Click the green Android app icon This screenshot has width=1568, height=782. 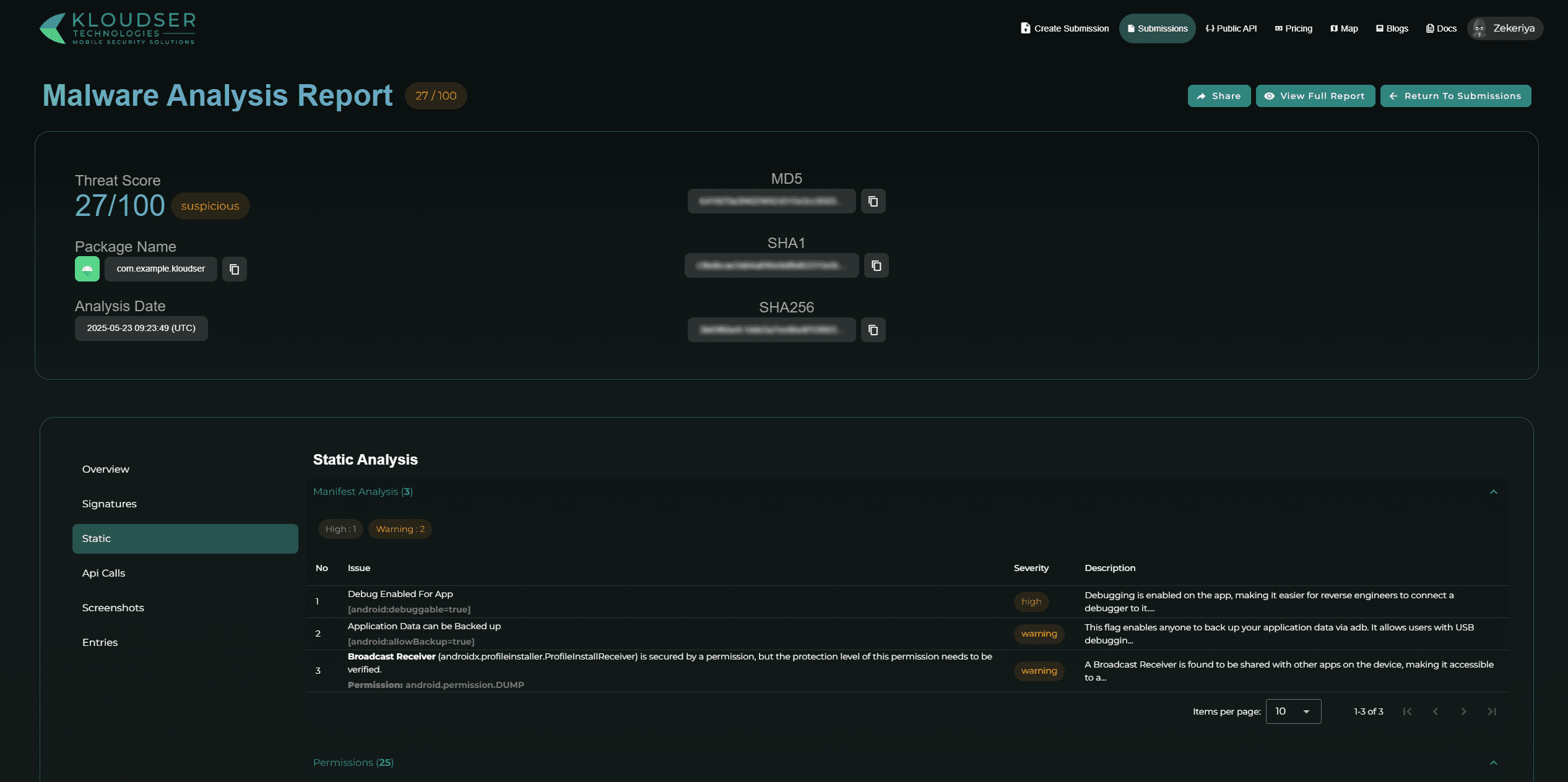pyautogui.click(x=87, y=269)
